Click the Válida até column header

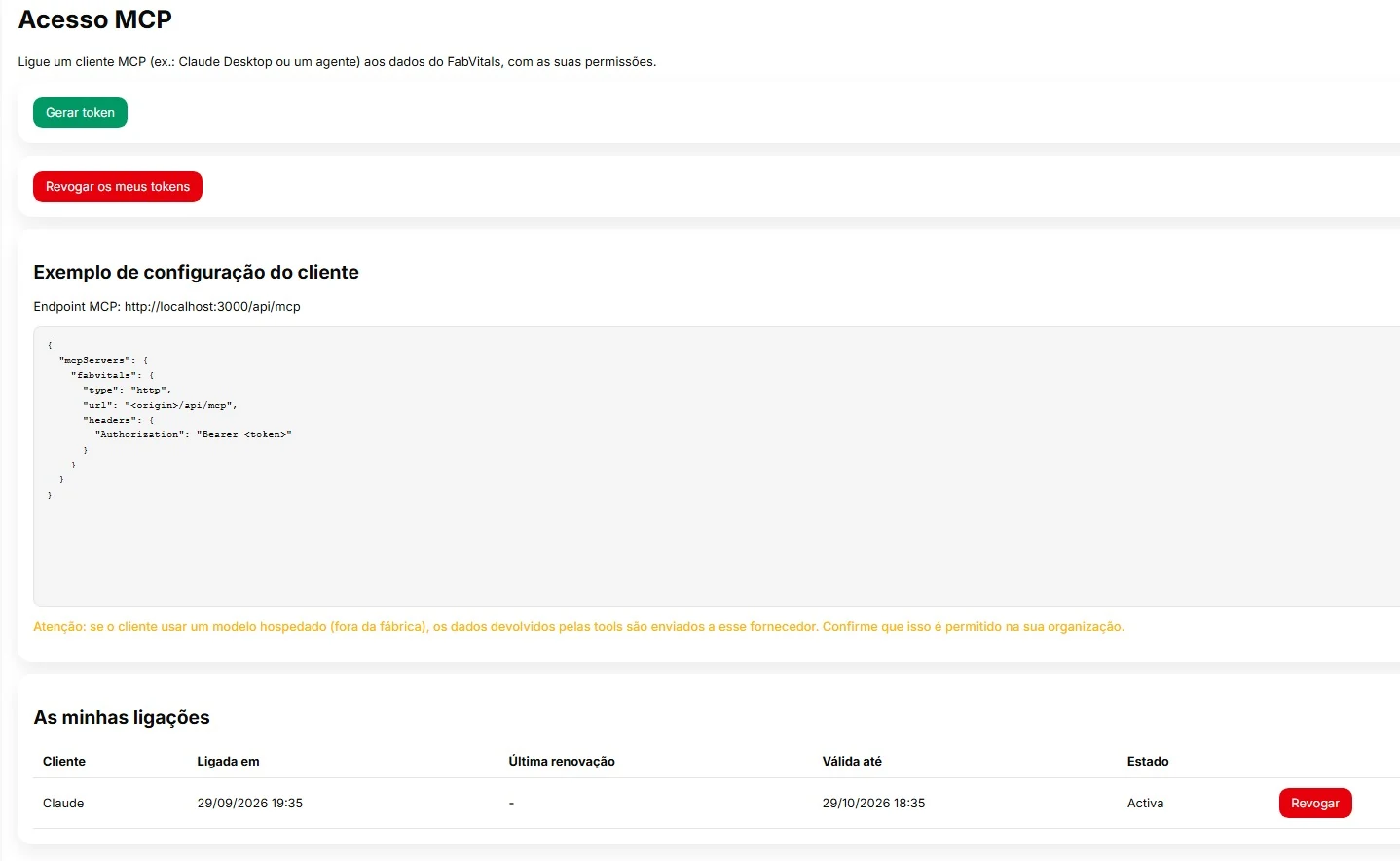tap(852, 762)
